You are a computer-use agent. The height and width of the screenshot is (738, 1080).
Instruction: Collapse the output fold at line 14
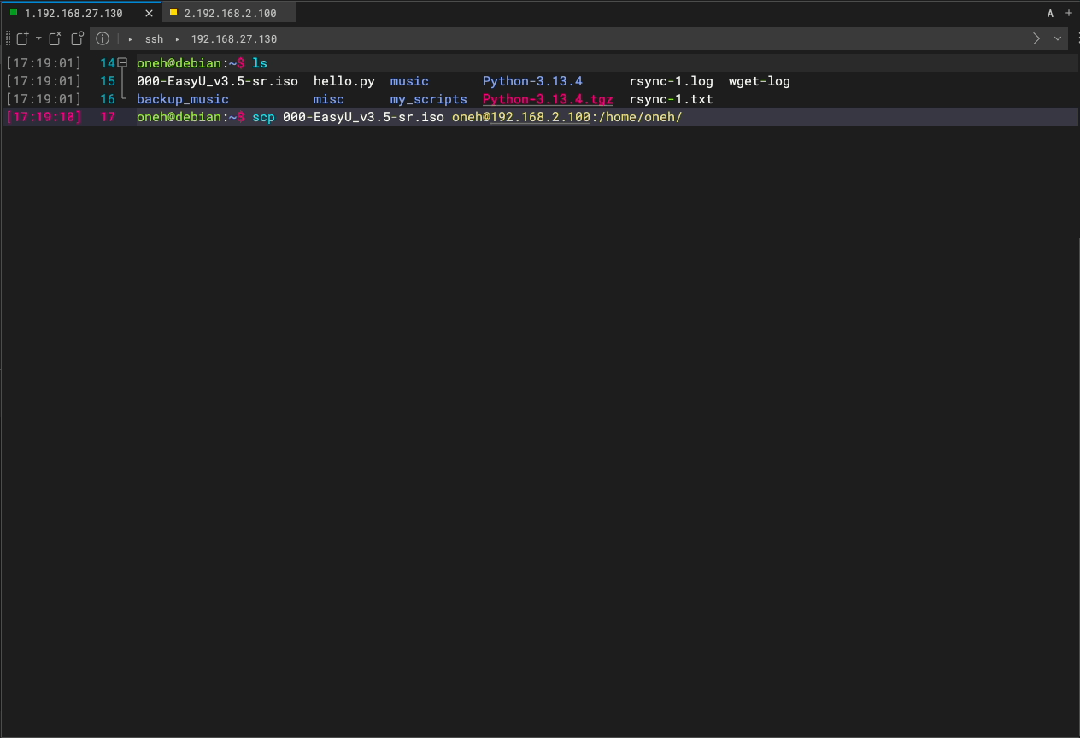123,63
